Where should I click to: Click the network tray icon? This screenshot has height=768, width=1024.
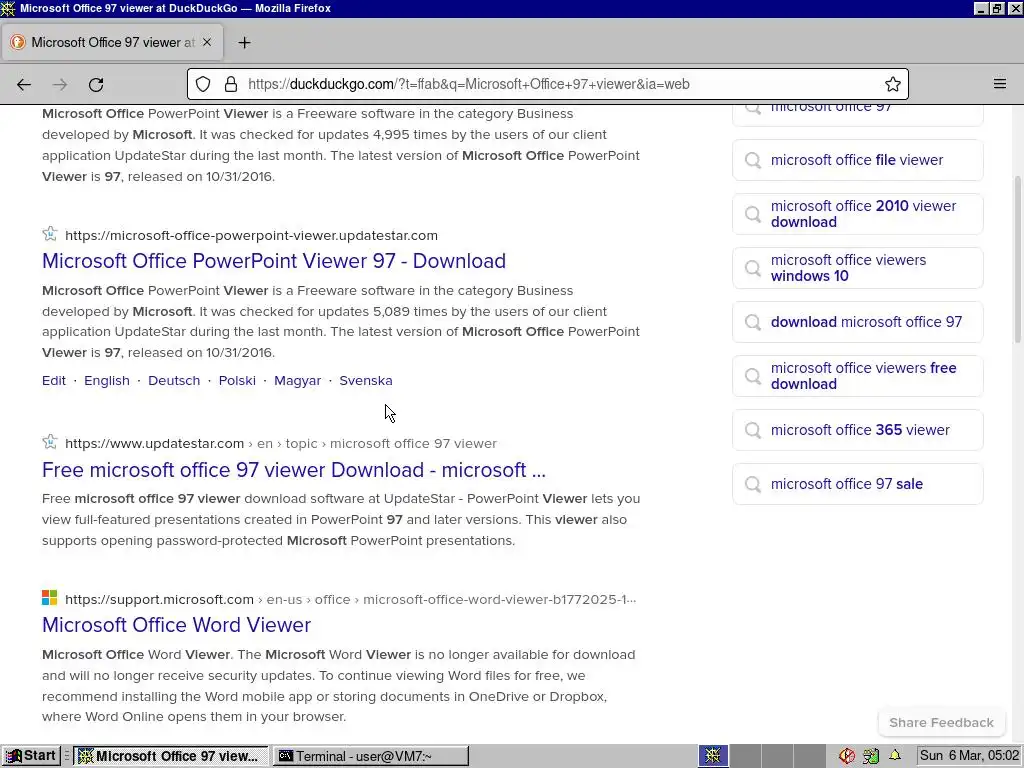(x=871, y=756)
